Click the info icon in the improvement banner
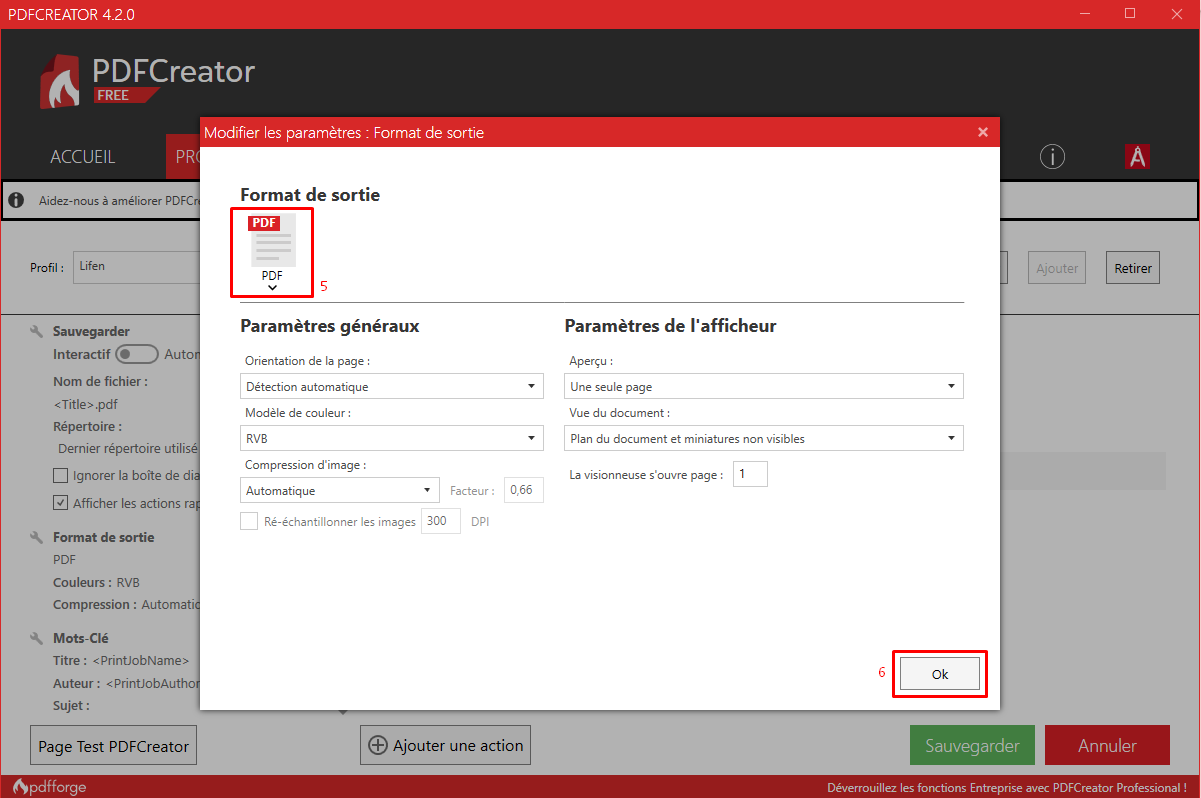The width and height of the screenshot is (1201, 798). [x=16, y=200]
